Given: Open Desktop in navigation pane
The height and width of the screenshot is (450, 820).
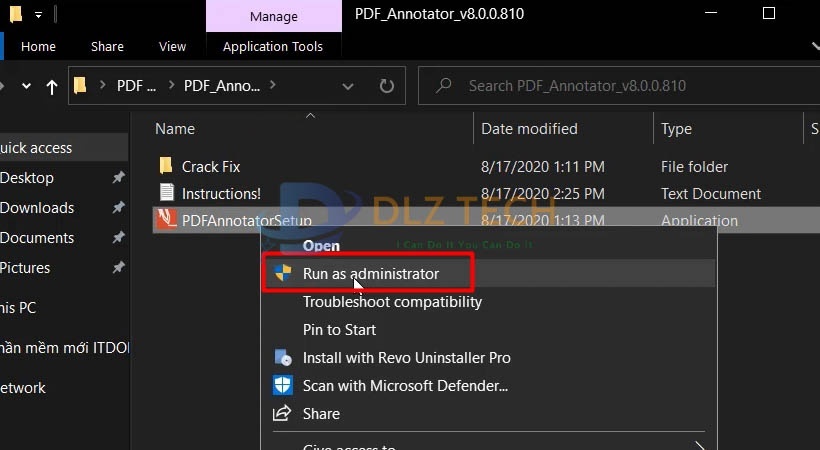Looking at the screenshot, I should point(27,178).
